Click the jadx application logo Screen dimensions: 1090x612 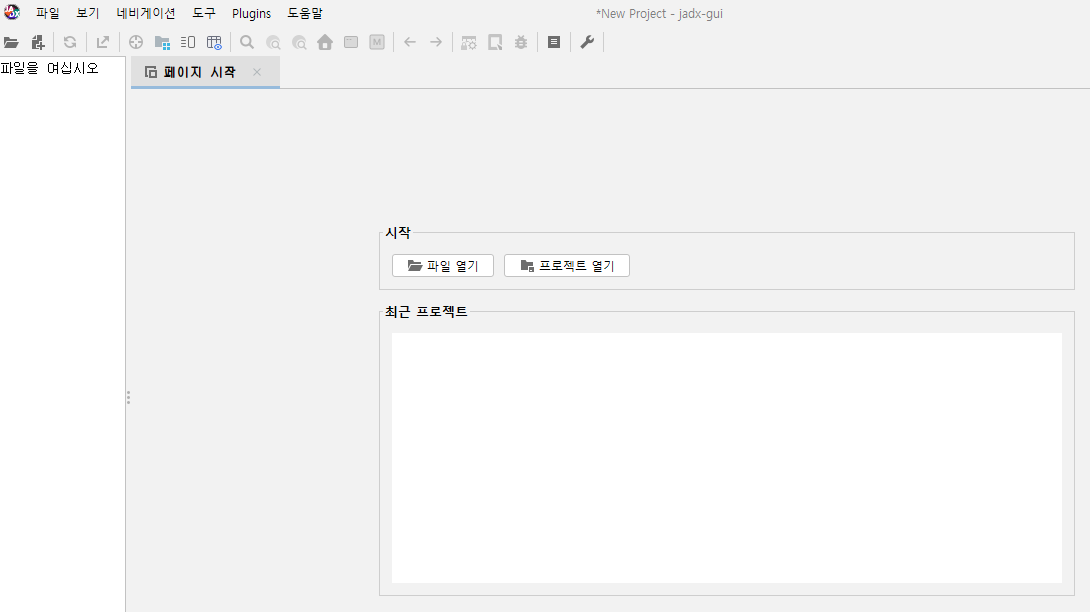click(x=12, y=12)
